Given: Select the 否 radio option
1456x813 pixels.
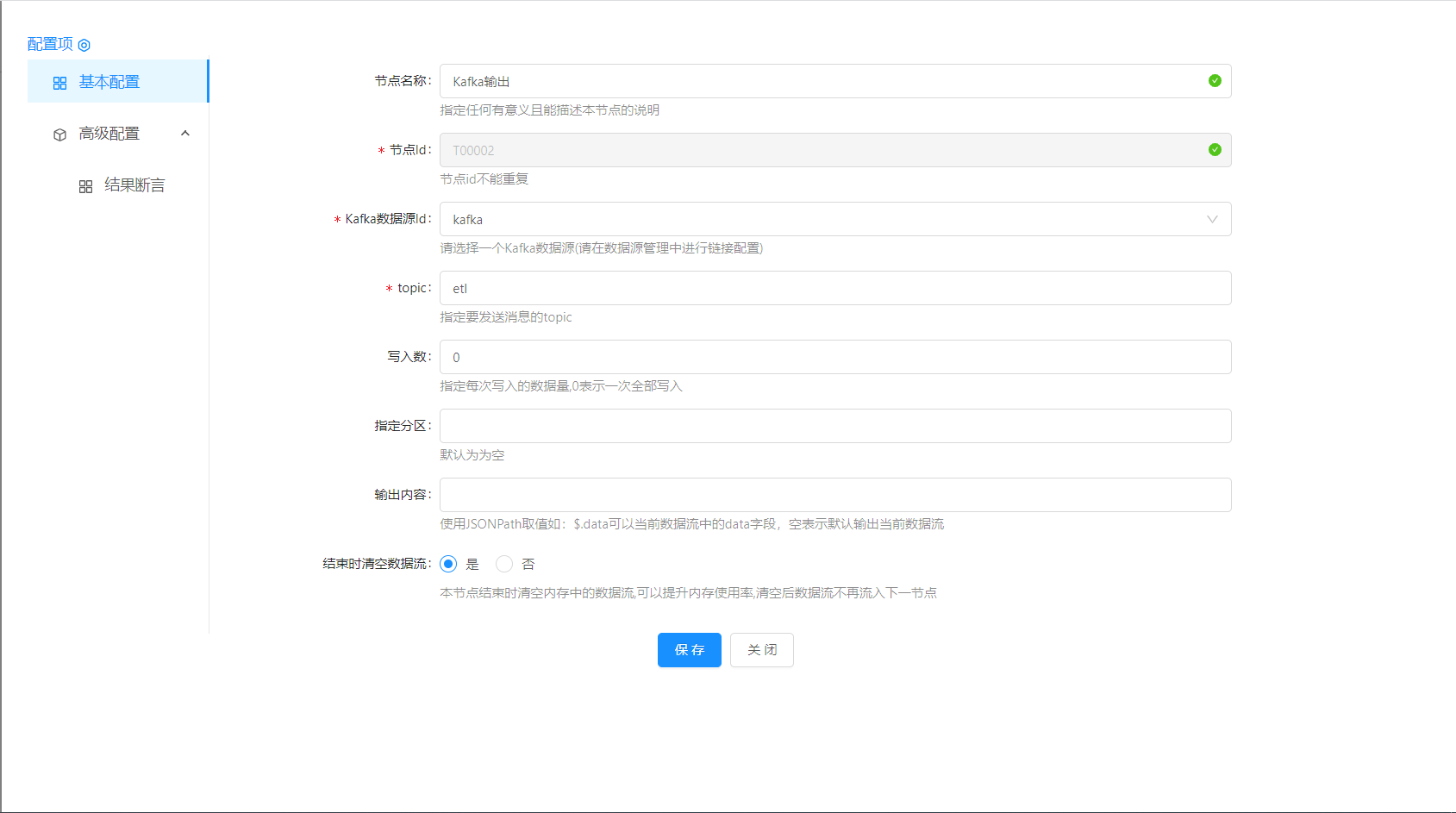Looking at the screenshot, I should pos(504,564).
